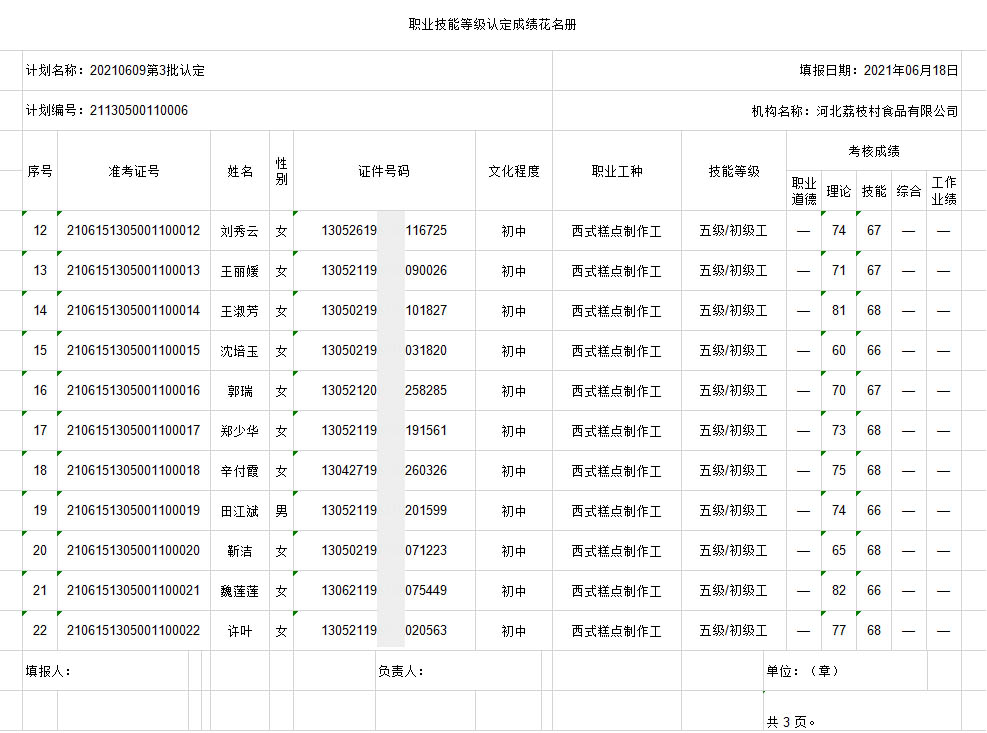Click the 机构名称 河北荔枝村食品有限公司 cell
The width and height of the screenshot is (987, 733).
point(854,111)
